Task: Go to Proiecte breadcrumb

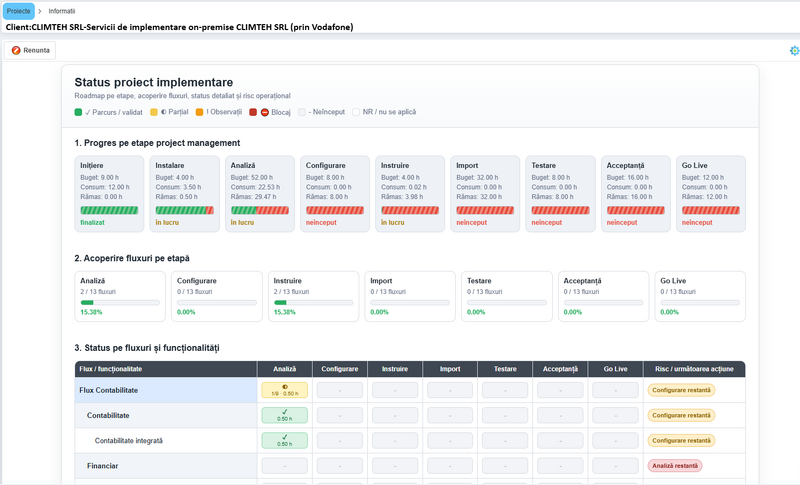Action: pyautogui.click(x=19, y=11)
